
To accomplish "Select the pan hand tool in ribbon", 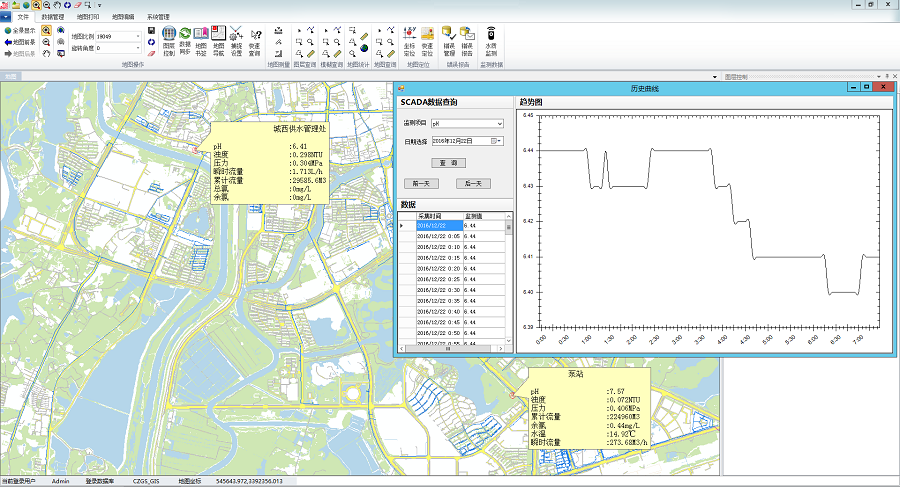I will coord(47,55).
